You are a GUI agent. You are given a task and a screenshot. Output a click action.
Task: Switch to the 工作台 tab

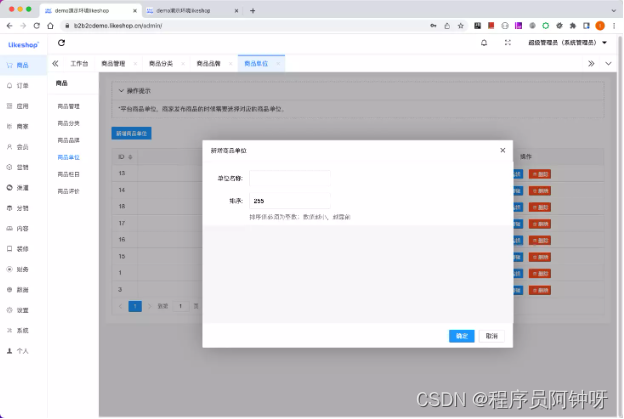coord(79,64)
